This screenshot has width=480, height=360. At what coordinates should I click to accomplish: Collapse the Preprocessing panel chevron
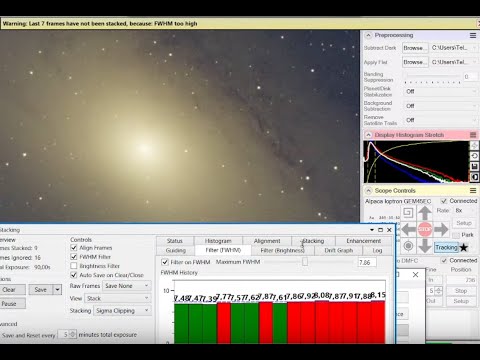pyautogui.click(x=368, y=35)
